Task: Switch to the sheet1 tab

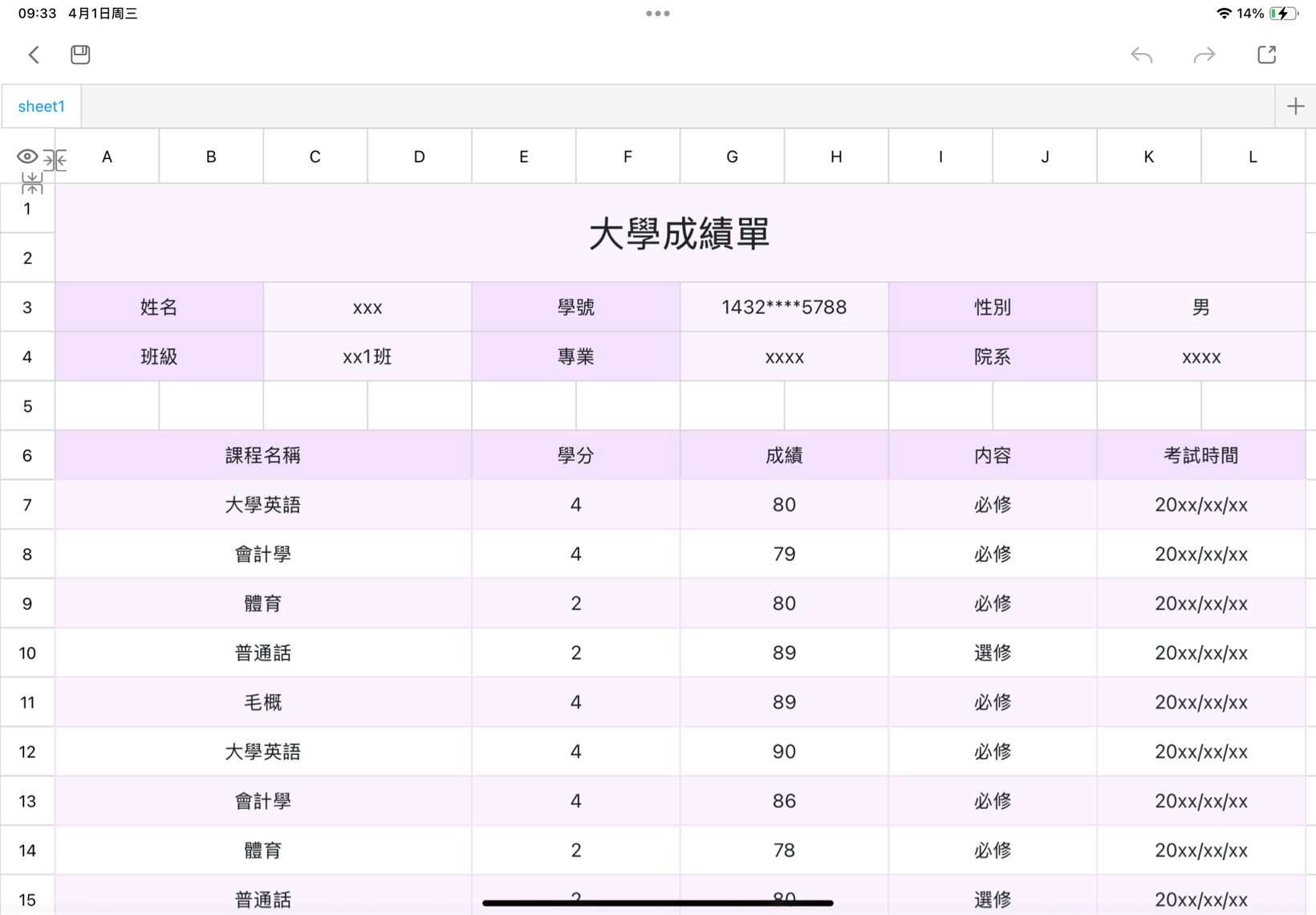Action: (42, 106)
